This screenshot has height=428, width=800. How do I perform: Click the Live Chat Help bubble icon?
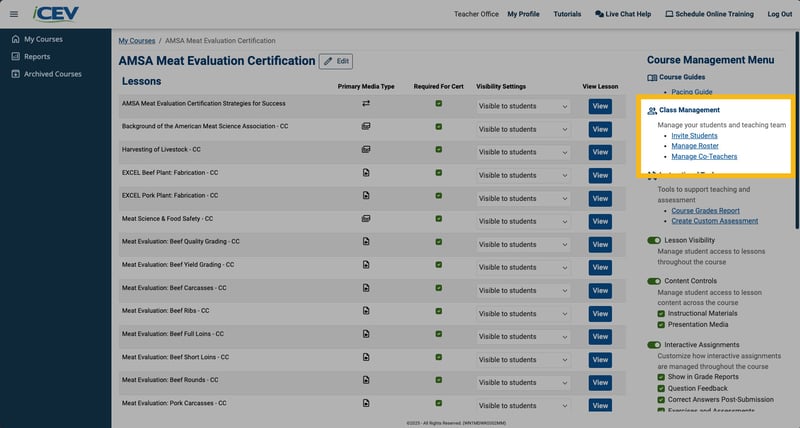point(599,14)
